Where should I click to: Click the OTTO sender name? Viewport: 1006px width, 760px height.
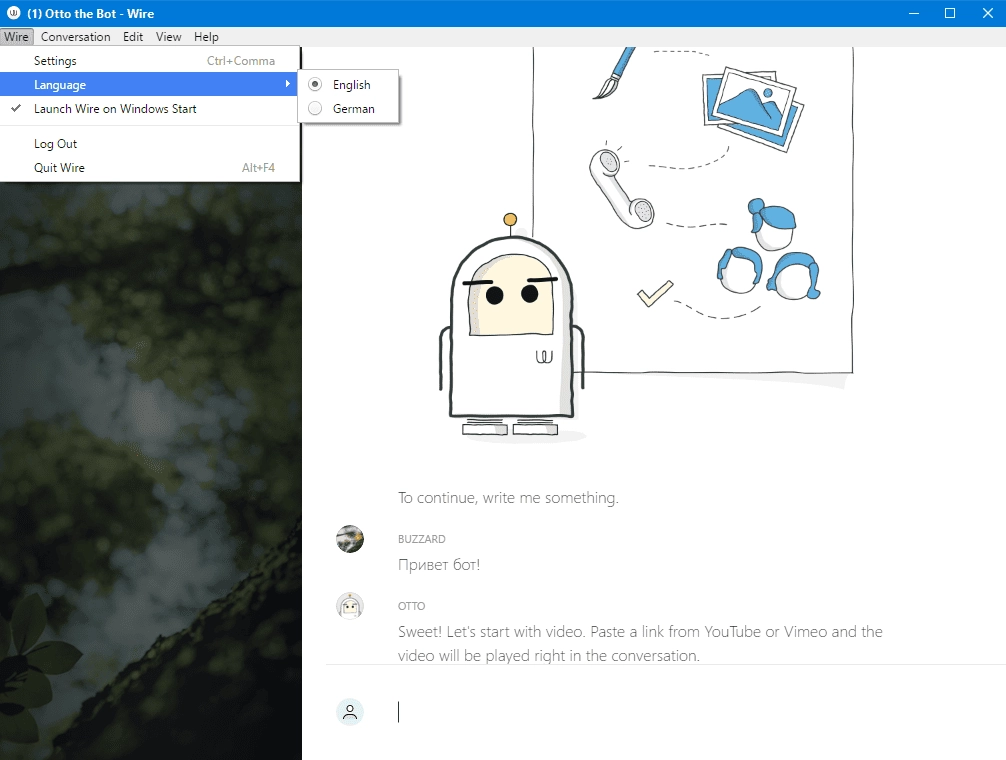411,605
